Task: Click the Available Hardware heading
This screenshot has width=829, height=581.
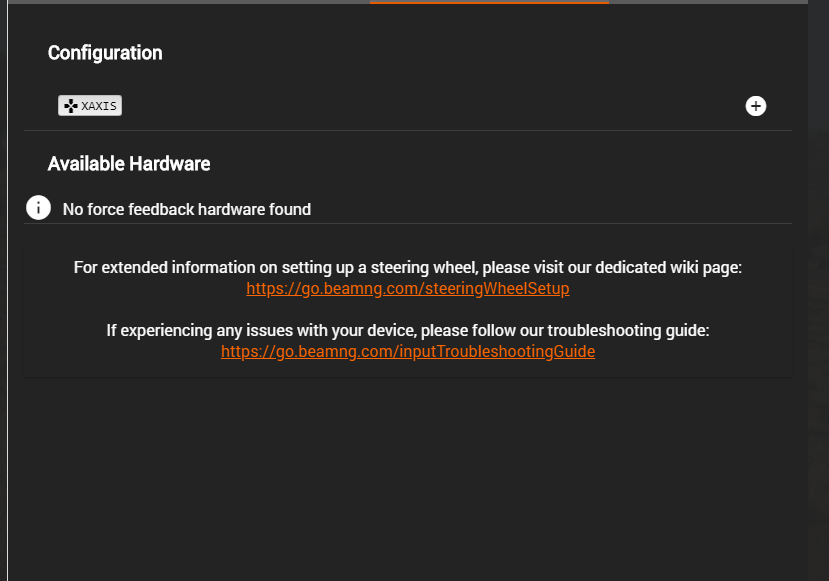Action: (x=129, y=164)
